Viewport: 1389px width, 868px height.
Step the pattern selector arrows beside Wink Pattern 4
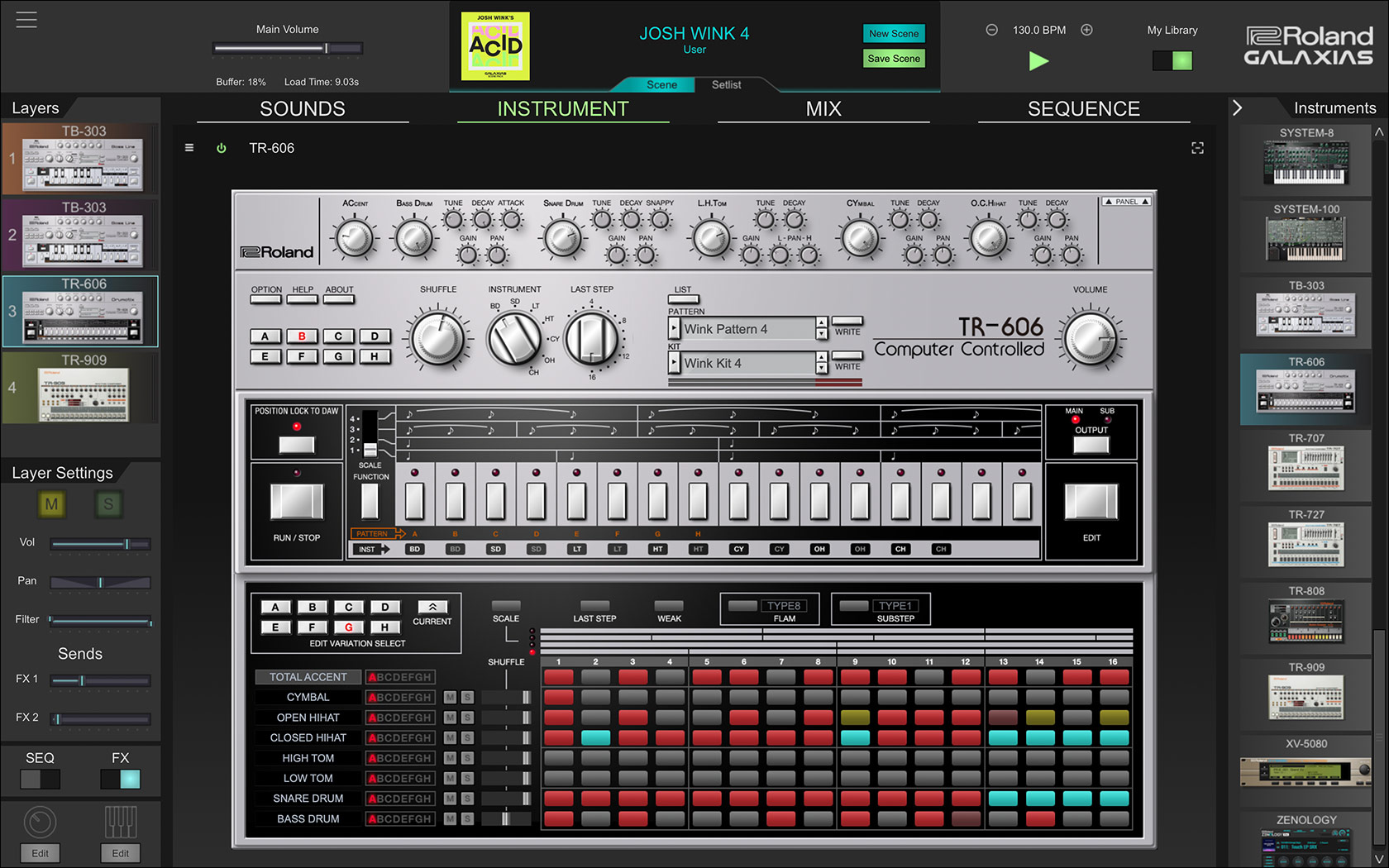click(821, 329)
